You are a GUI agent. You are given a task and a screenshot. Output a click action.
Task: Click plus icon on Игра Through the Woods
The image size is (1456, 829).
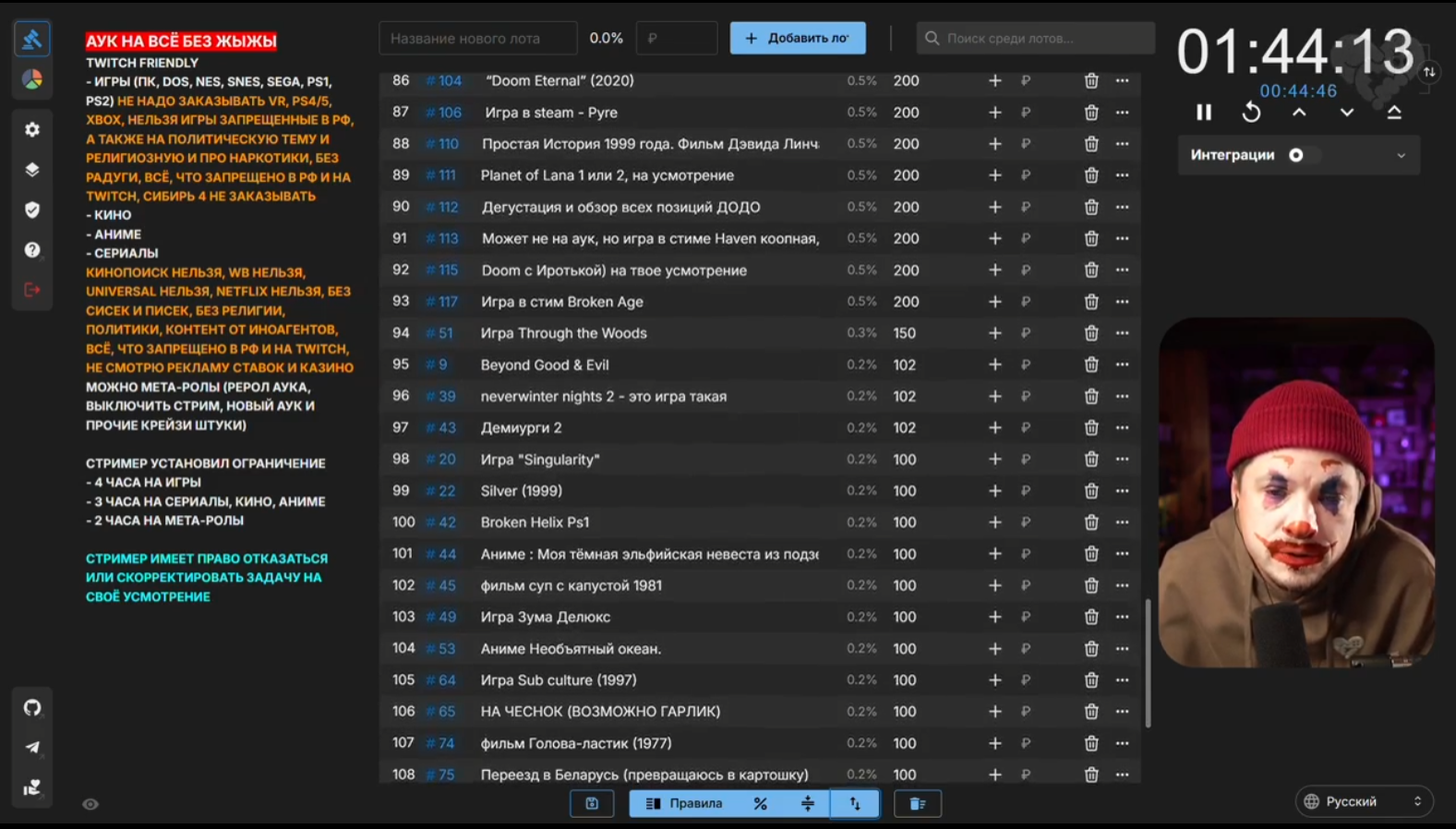pyautogui.click(x=994, y=333)
